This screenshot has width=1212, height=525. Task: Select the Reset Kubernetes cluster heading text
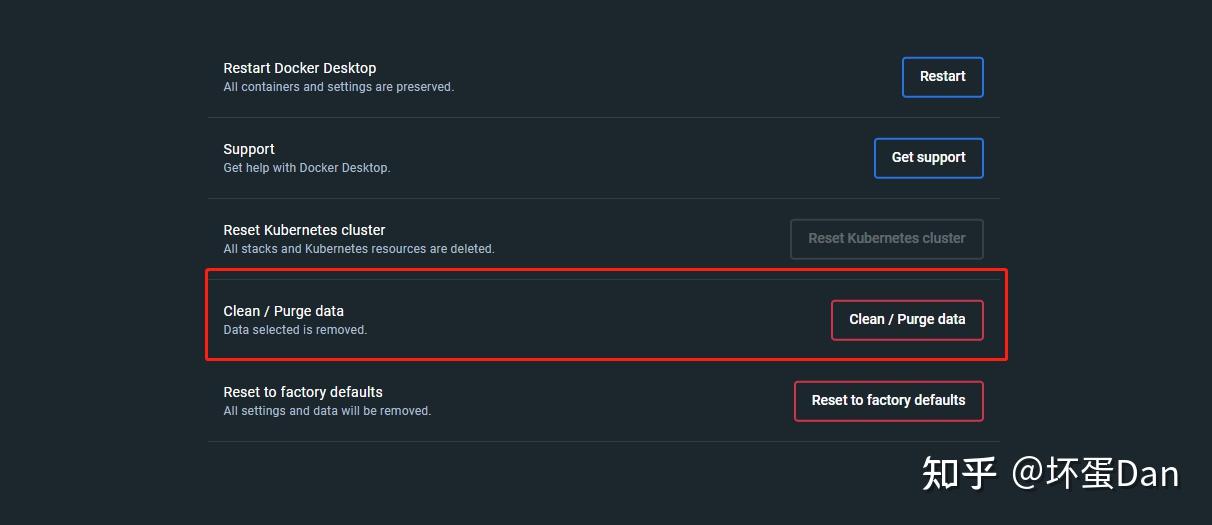[304, 230]
